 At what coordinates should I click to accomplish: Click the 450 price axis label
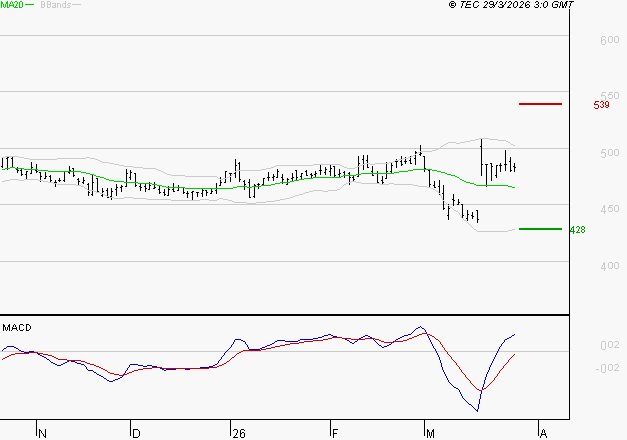point(608,209)
